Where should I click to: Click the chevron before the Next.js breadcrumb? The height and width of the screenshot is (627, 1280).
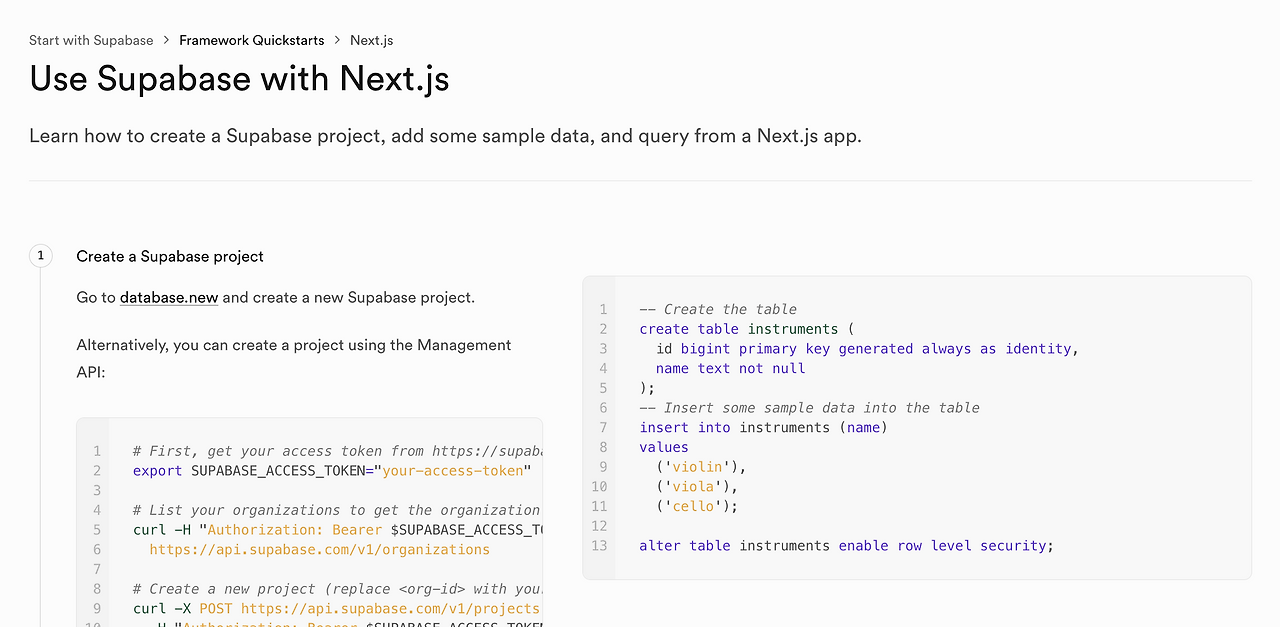[337, 40]
